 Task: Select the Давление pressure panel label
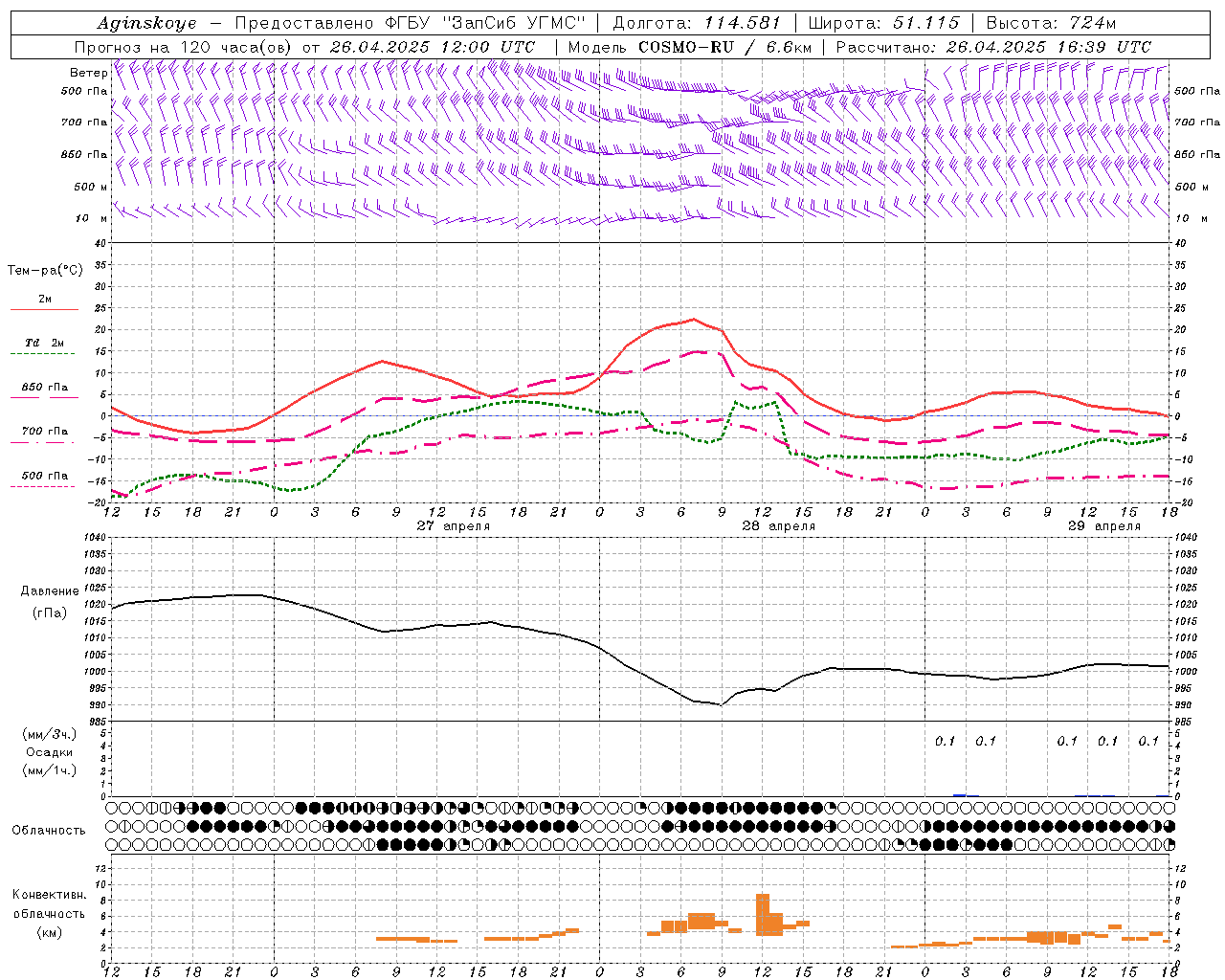coord(49,591)
